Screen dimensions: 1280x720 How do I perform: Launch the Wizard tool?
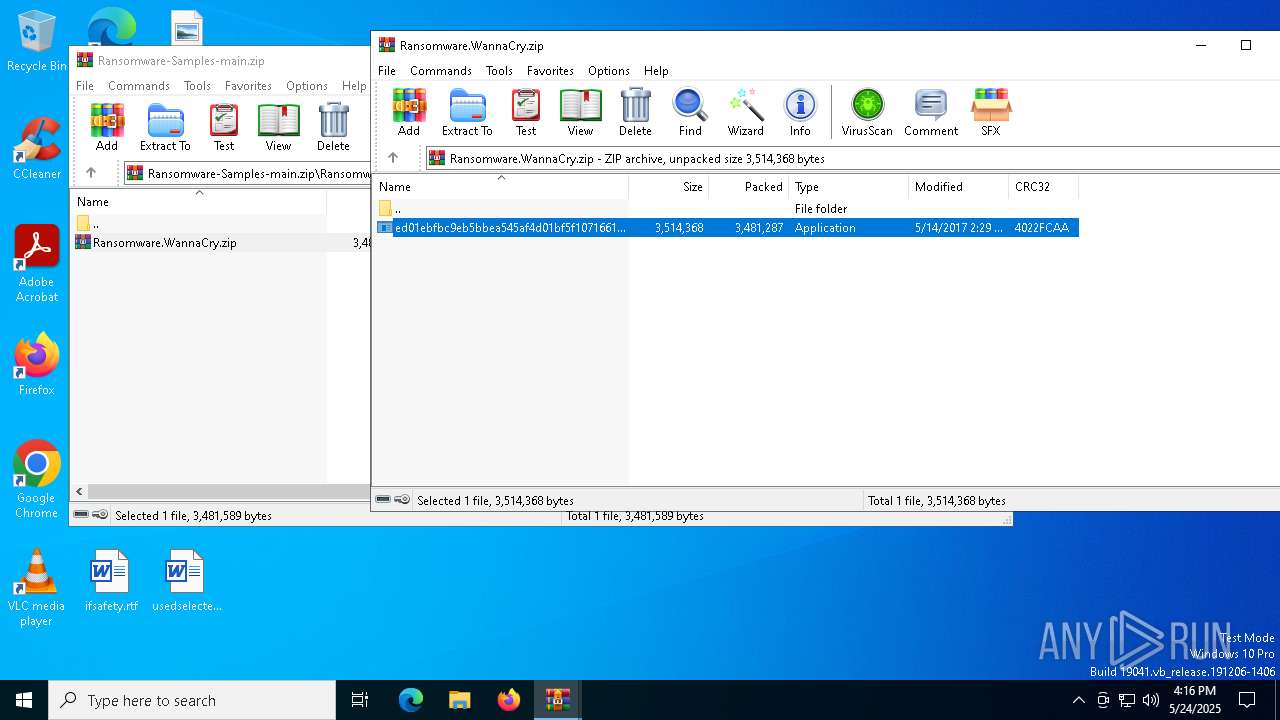(745, 112)
